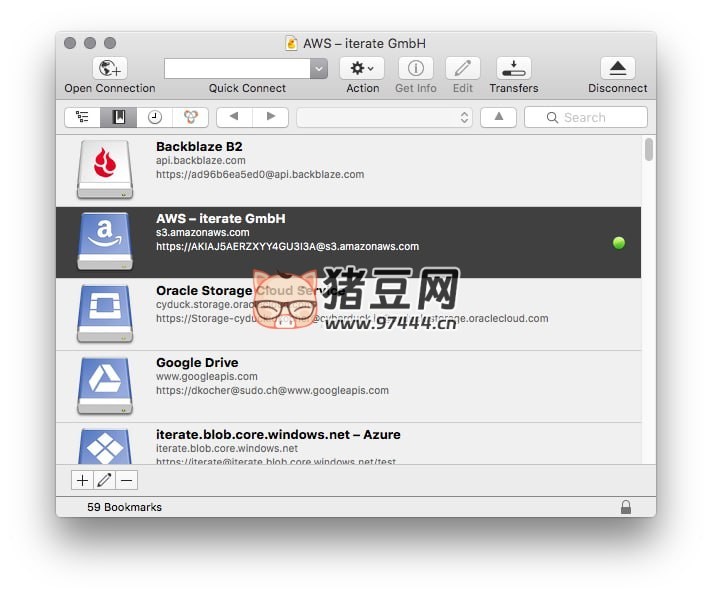Image resolution: width=712 pixels, height=597 pixels.
Task: Click the Open Connection globe icon
Action: click(110, 69)
